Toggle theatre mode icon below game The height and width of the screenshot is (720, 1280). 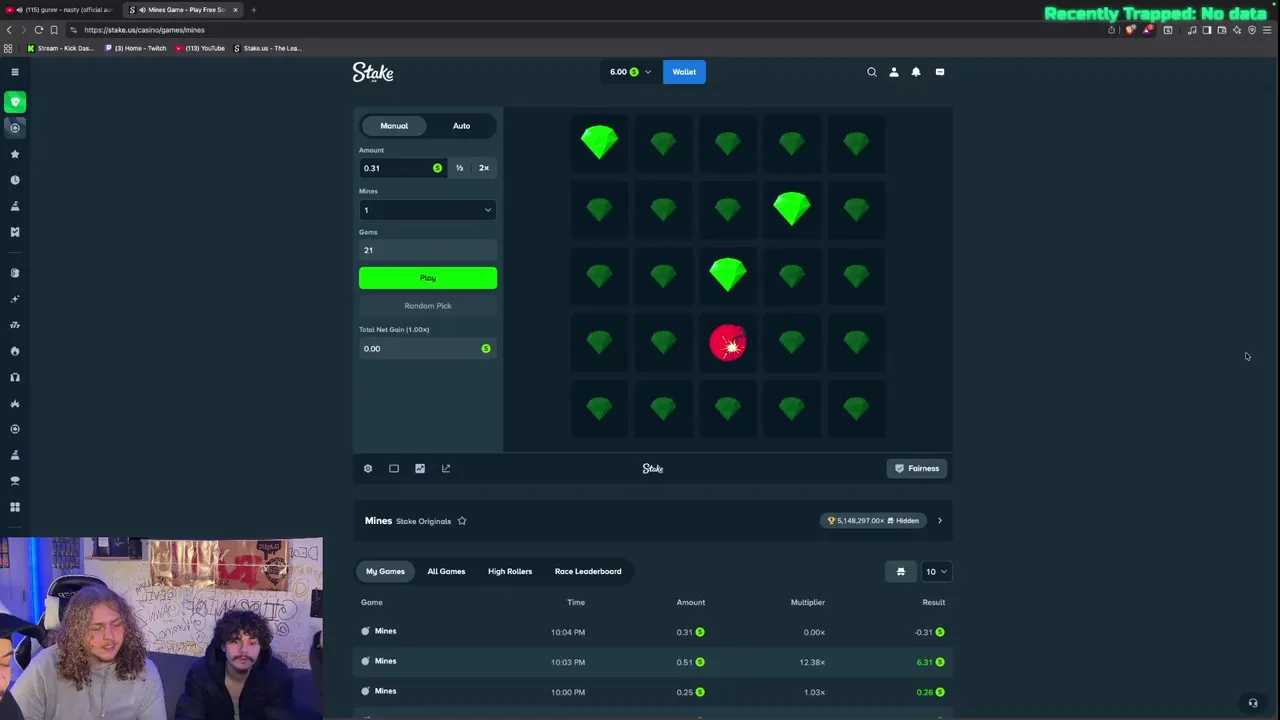[x=394, y=468]
